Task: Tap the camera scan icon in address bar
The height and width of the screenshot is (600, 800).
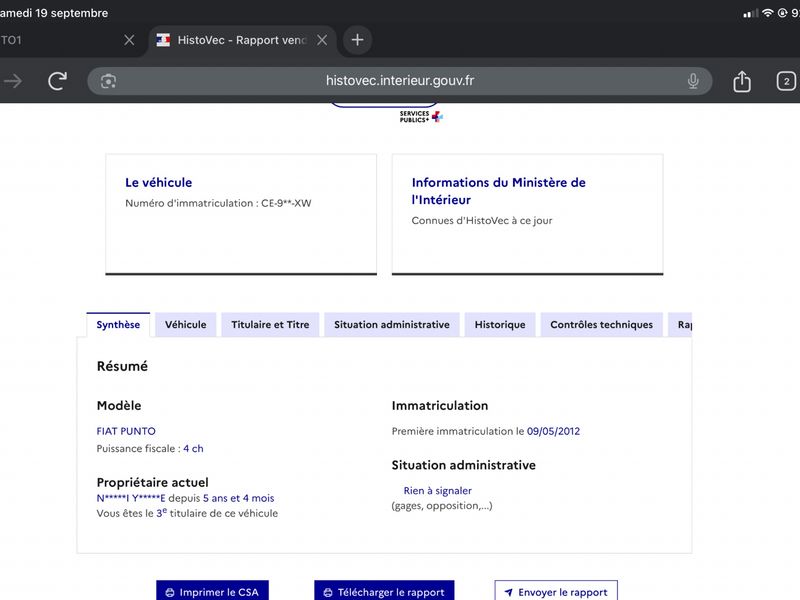Action: coord(108,81)
